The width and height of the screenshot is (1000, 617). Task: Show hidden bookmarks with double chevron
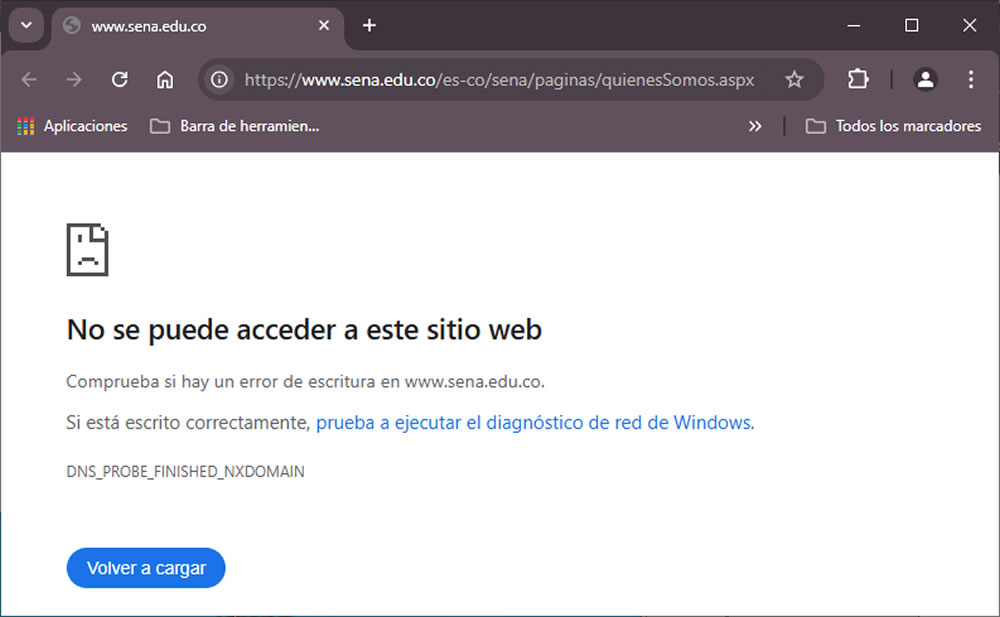tap(755, 126)
